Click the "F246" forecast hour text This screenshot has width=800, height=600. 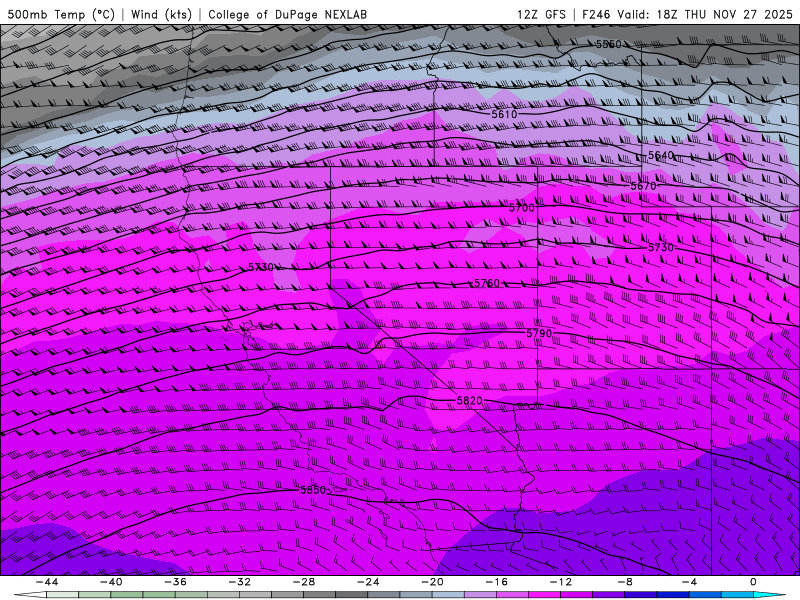tap(596, 14)
